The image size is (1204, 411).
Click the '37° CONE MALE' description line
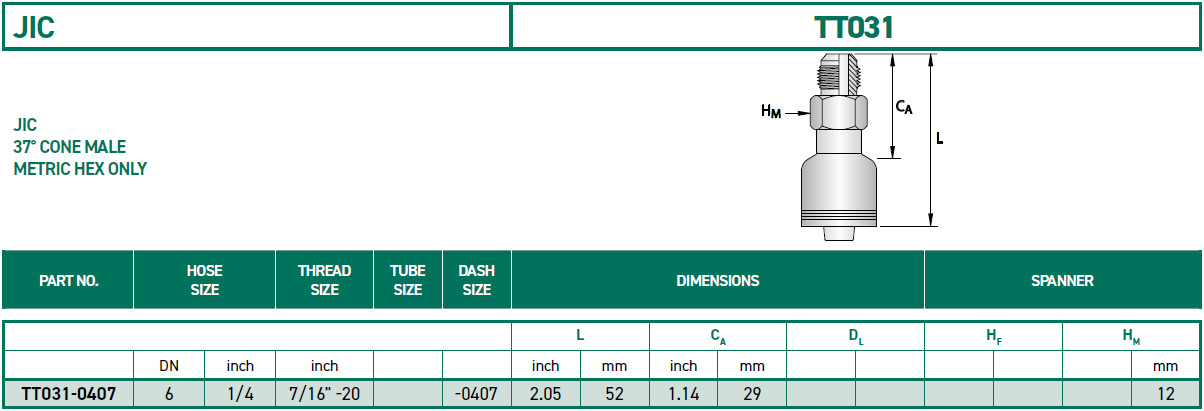point(70,147)
